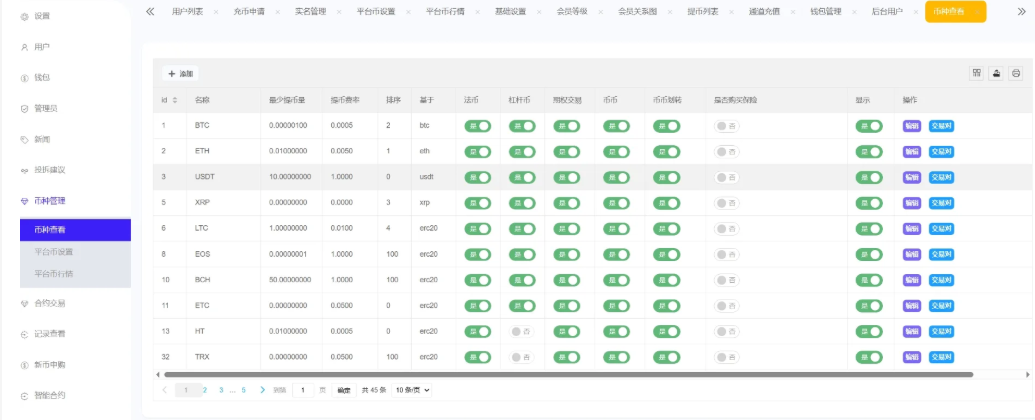Click the tag icon beside 新闻

24,139
